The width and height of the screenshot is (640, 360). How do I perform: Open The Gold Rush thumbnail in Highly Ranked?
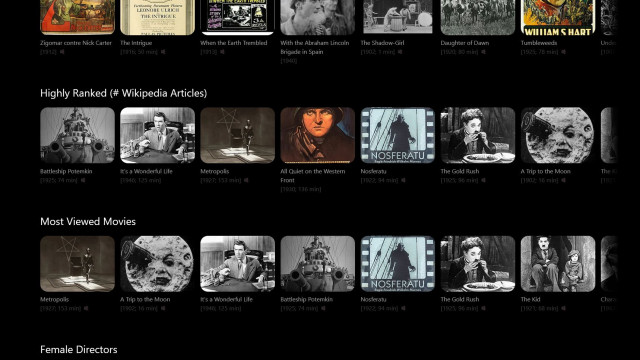point(478,135)
